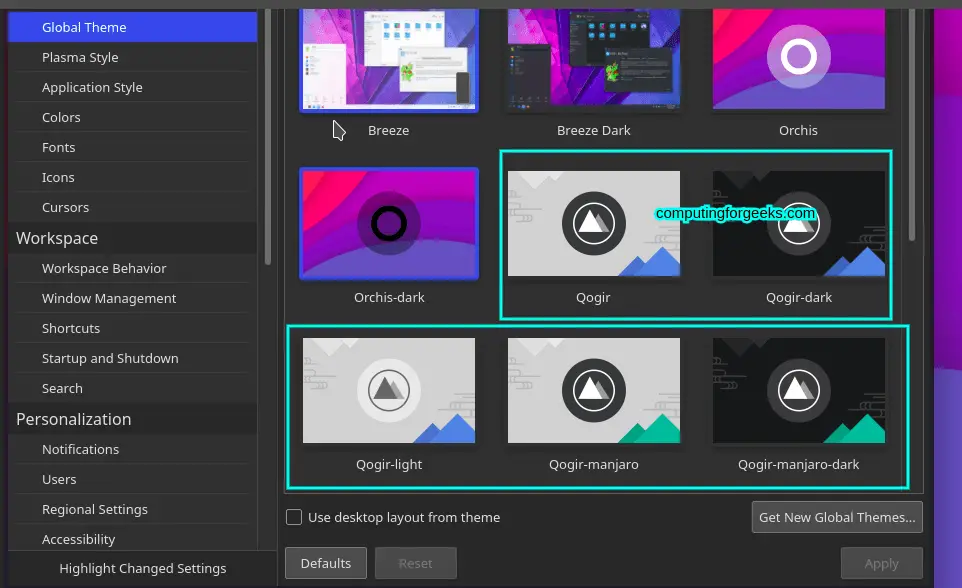This screenshot has height=588, width=962.
Task: Go to Window Management settings
Action: 133,298
